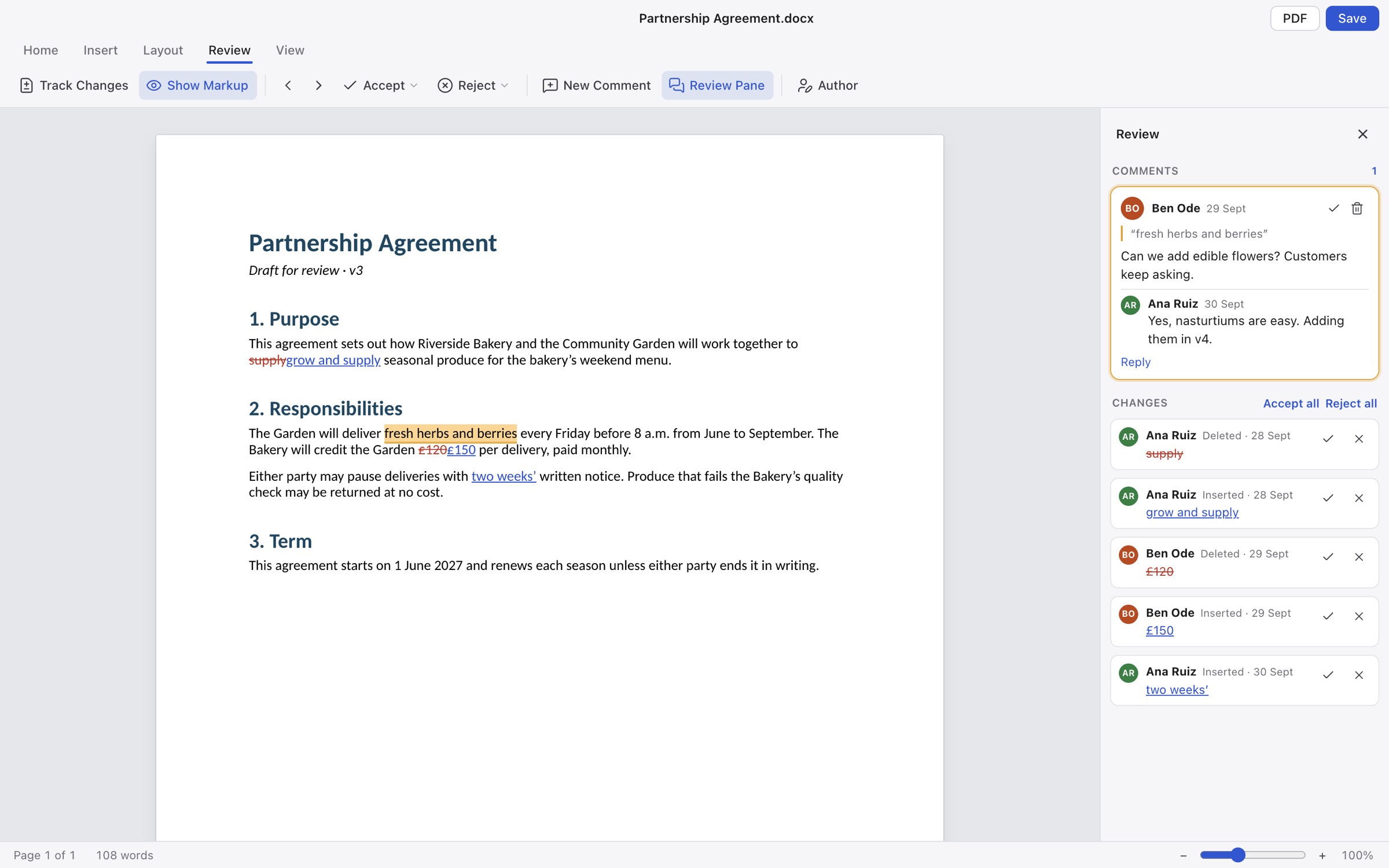Accept the inserted £150 change
Screen dimensions: 1389x868
click(1328, 616)
